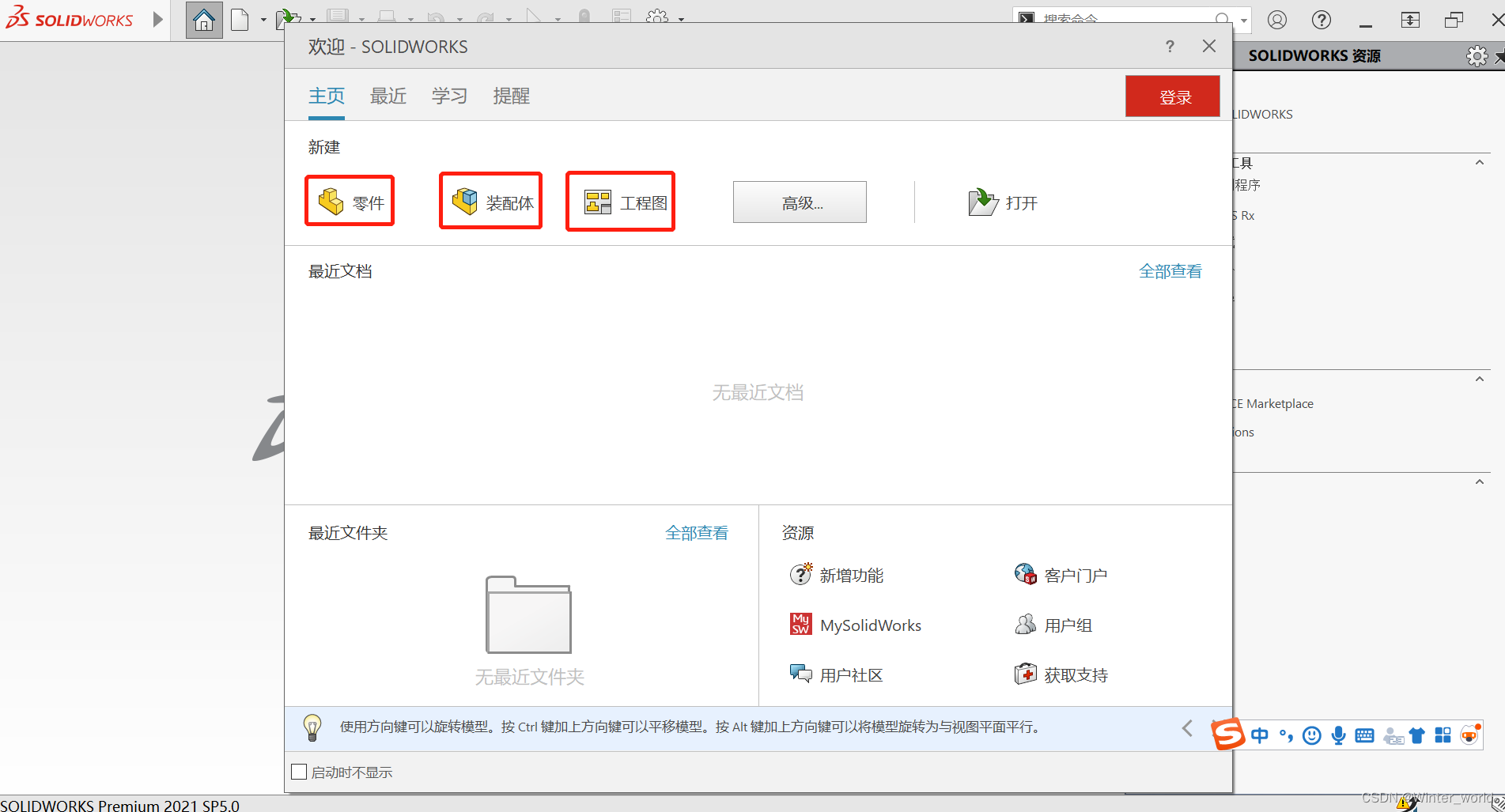Create a new 零件 part
The image size is (1505, 812).
[350, 201]
